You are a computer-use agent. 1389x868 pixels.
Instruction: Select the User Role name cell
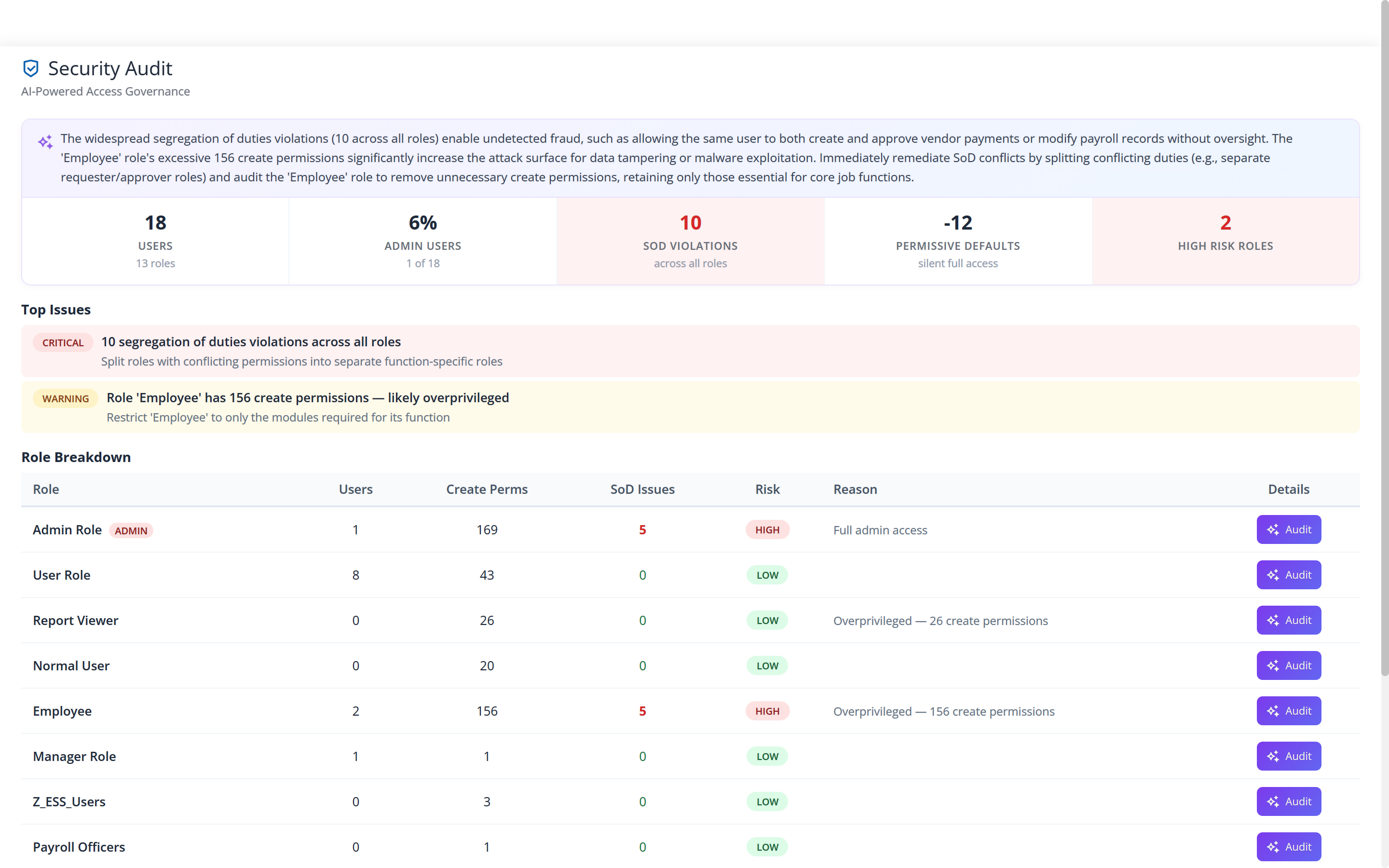tap(61, 575)
